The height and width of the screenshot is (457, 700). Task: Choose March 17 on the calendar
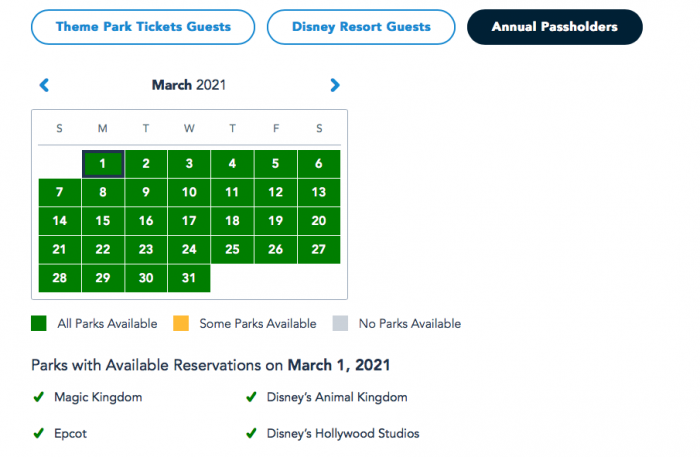pos(189,221)
